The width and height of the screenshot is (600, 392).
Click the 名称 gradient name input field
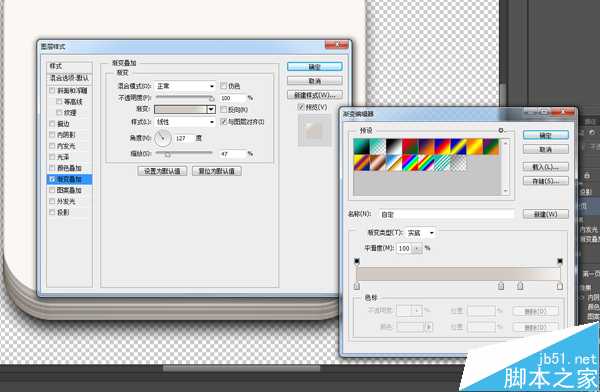(446, 214)
